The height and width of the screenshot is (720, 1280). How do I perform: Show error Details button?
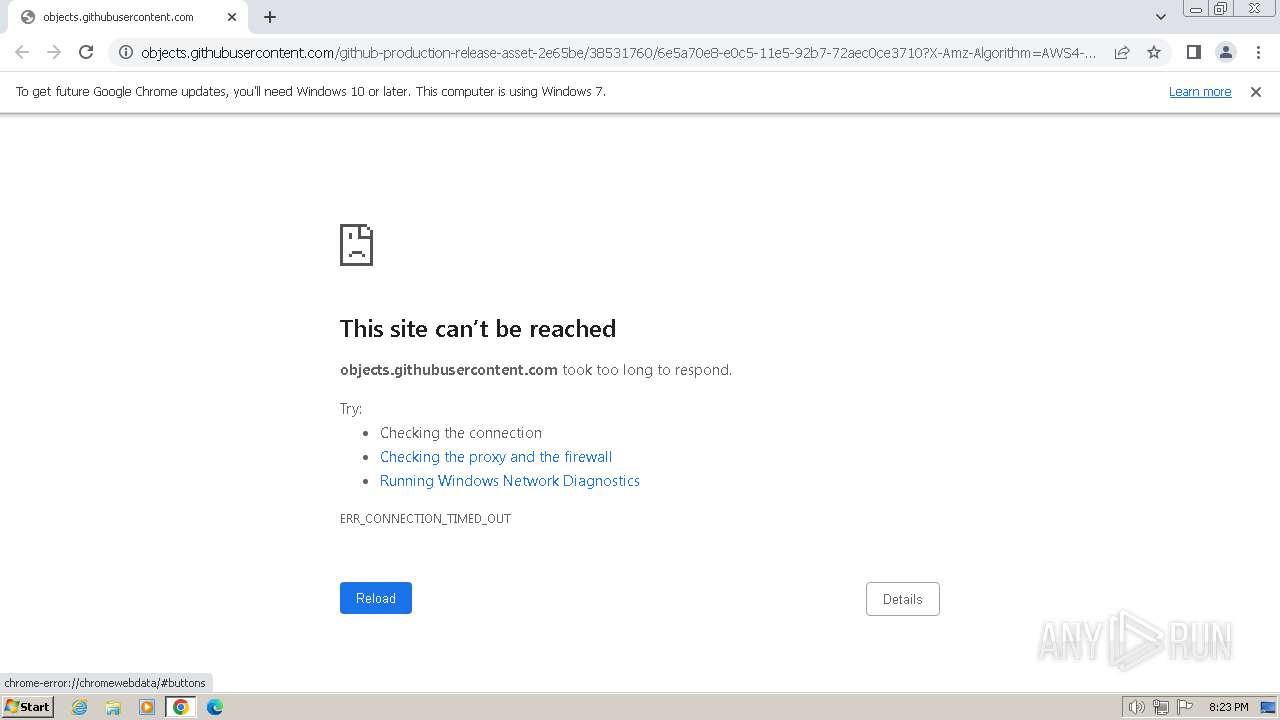tap(903, 599)
